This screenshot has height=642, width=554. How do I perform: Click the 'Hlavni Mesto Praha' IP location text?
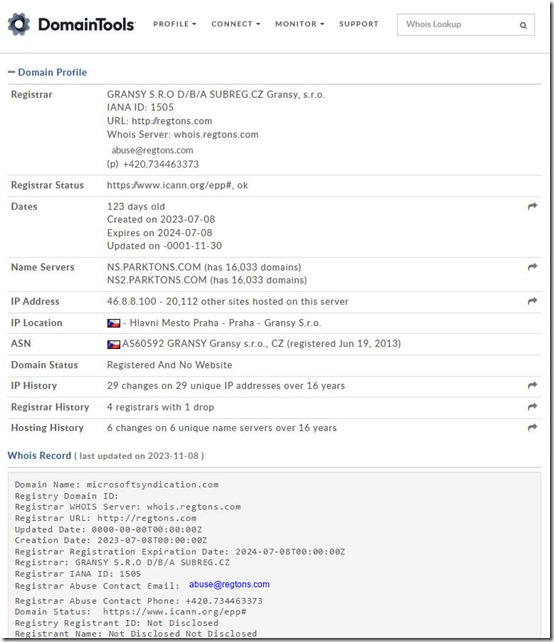[x=174, y=323]
